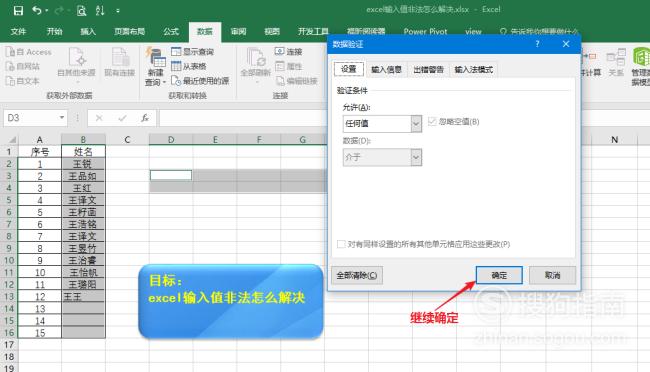Expand the Allow (允许) dropdown list

click(416, 124)
